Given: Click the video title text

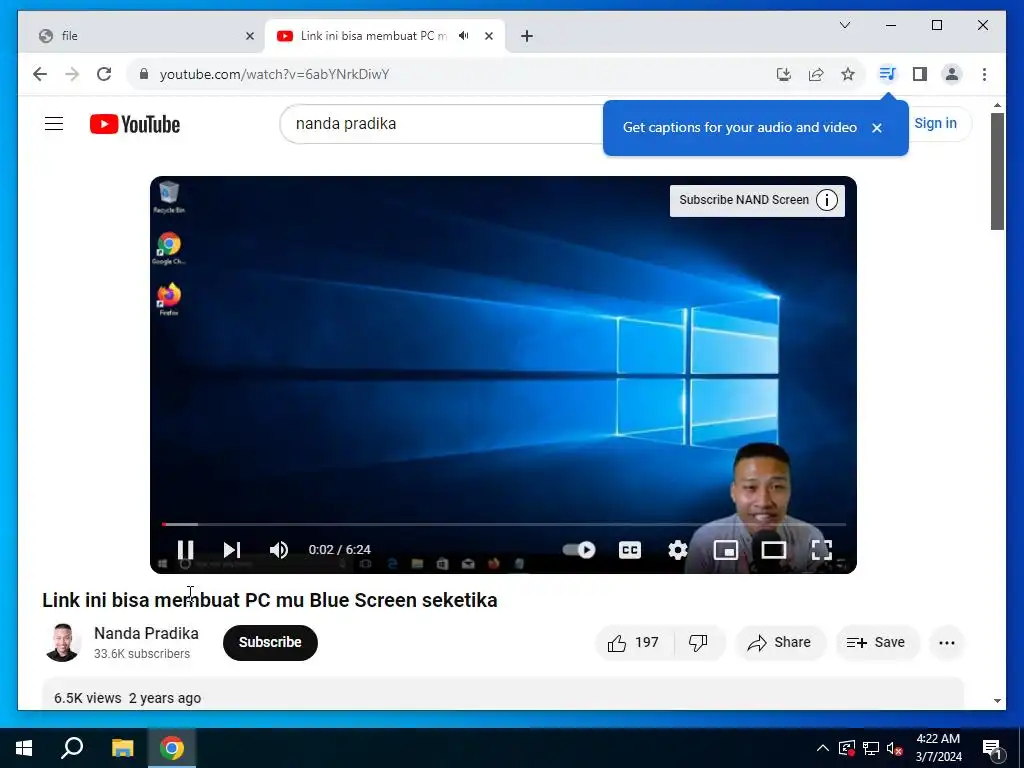Looking at the screenshot, I should click(270, 600).
